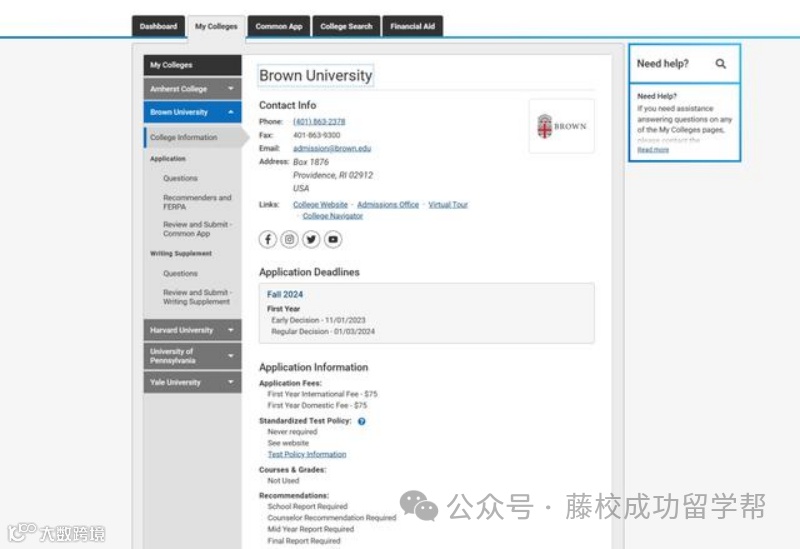Open Writing Supplement Questions
Image resolution: width=800 pixels, height=549 pixels.
180,273
